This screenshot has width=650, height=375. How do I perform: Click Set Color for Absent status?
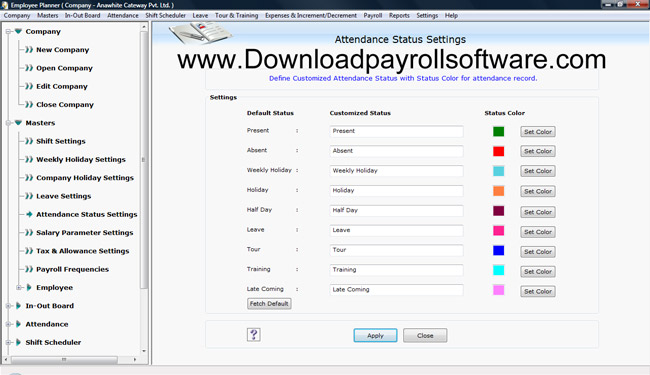[x=538, y=151]
